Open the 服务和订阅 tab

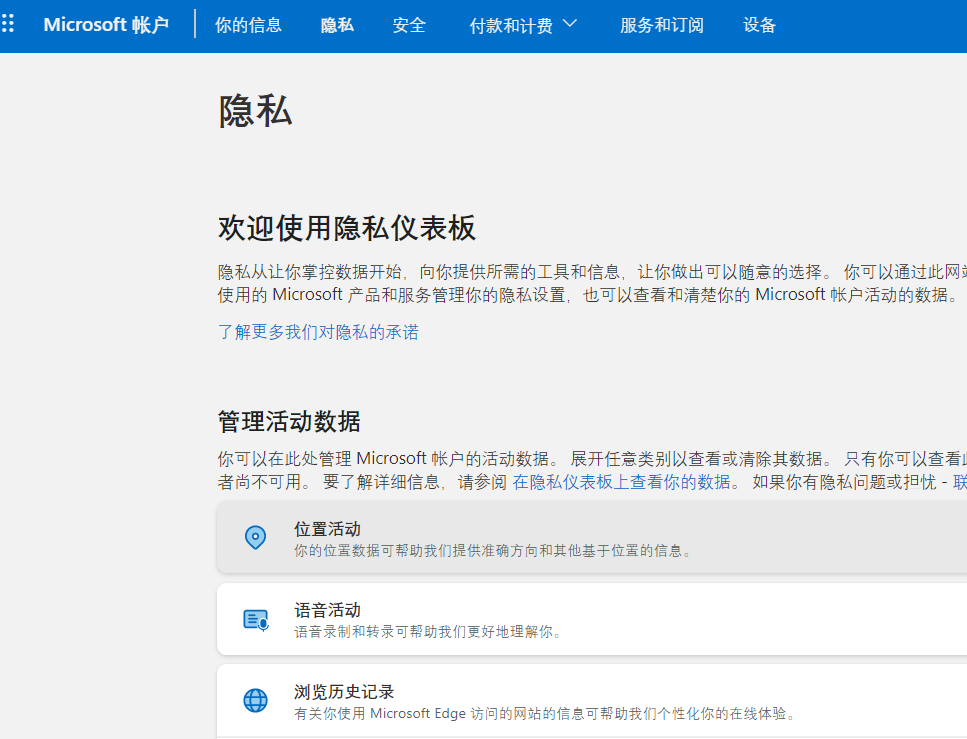661,26
